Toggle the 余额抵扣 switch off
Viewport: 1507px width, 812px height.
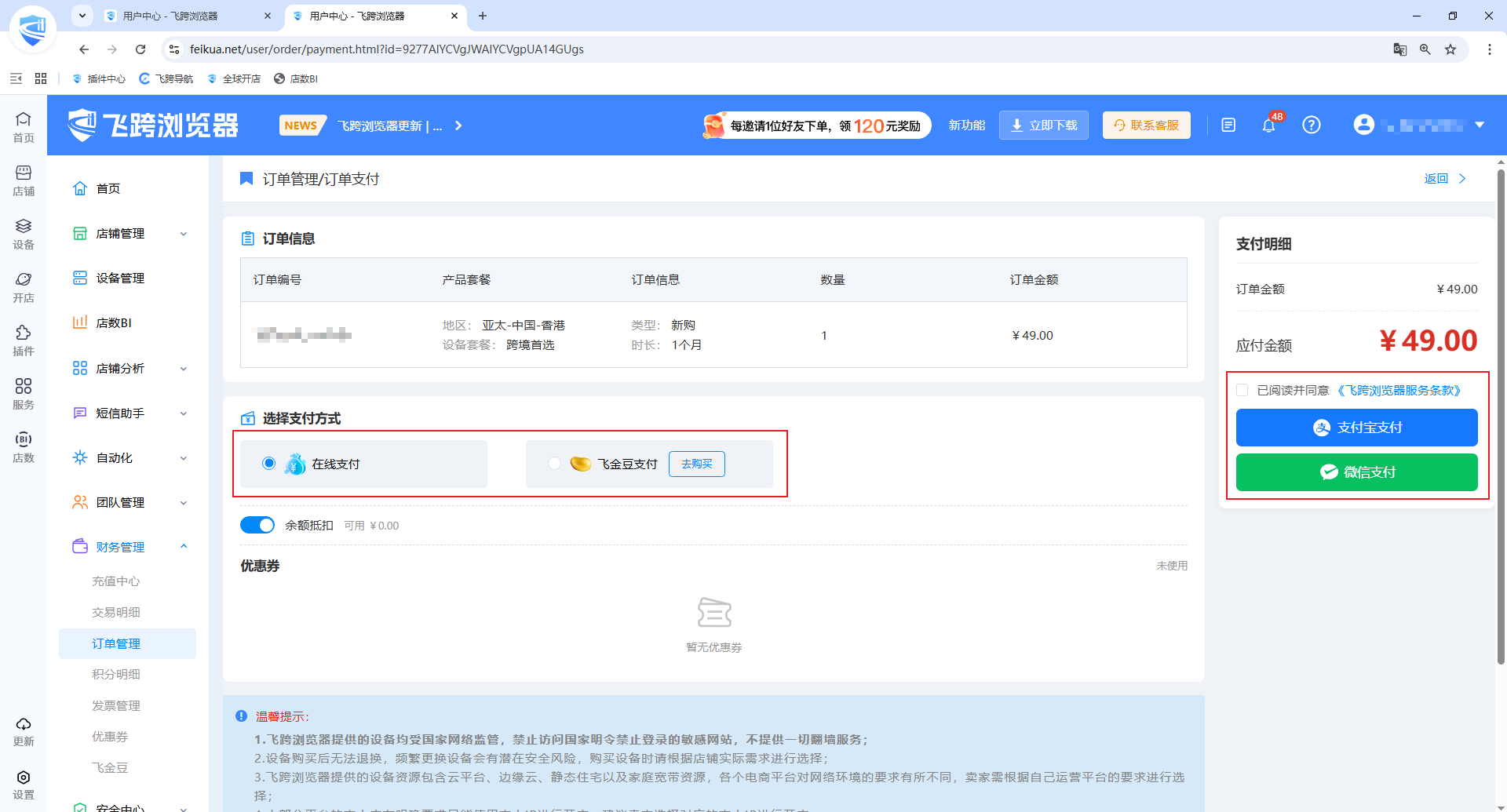pyautogui.click(x=257, y=525)
